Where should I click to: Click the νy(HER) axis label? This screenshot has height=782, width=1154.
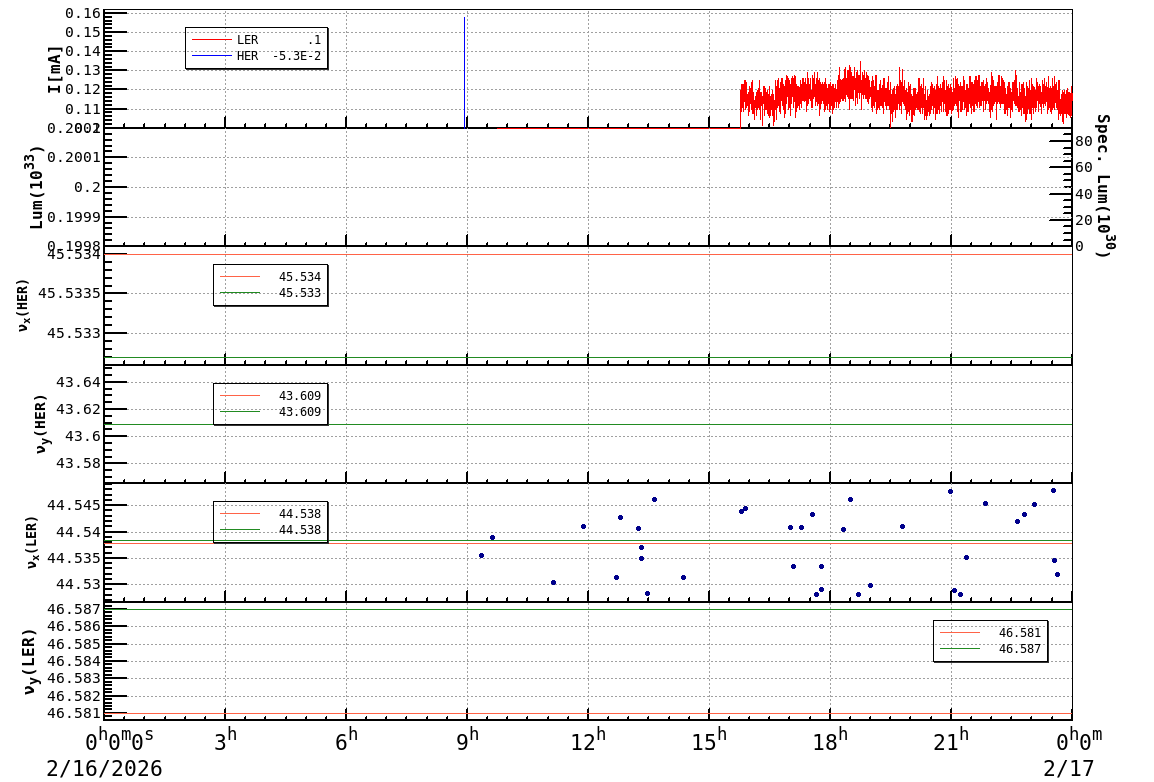point(40,423)
